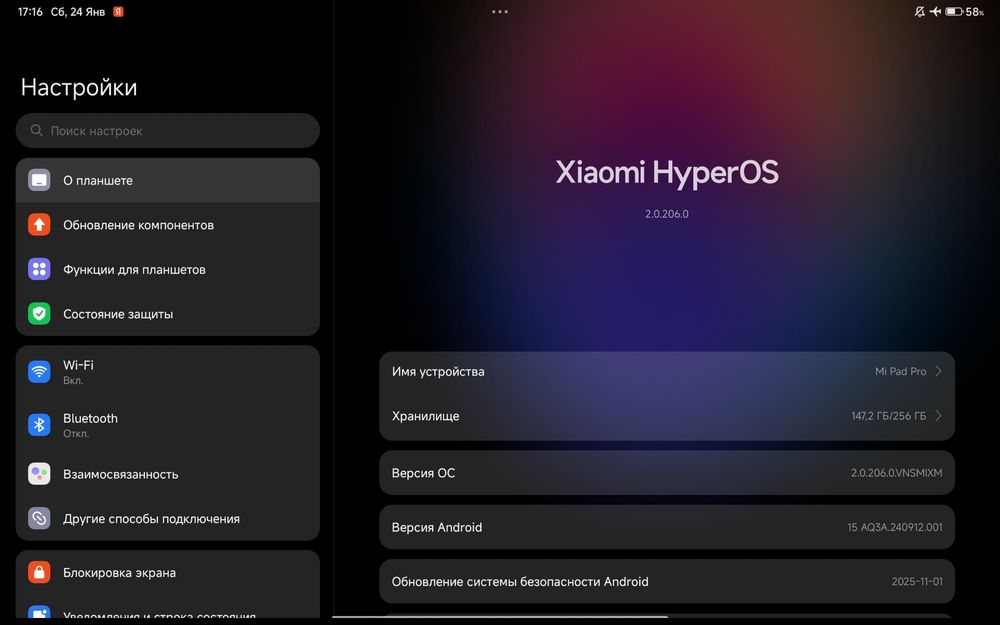Click the 147,2 ГБ/256 ГБ storage value
Viewport: 1000px width, 625px height.
point(888,416)
